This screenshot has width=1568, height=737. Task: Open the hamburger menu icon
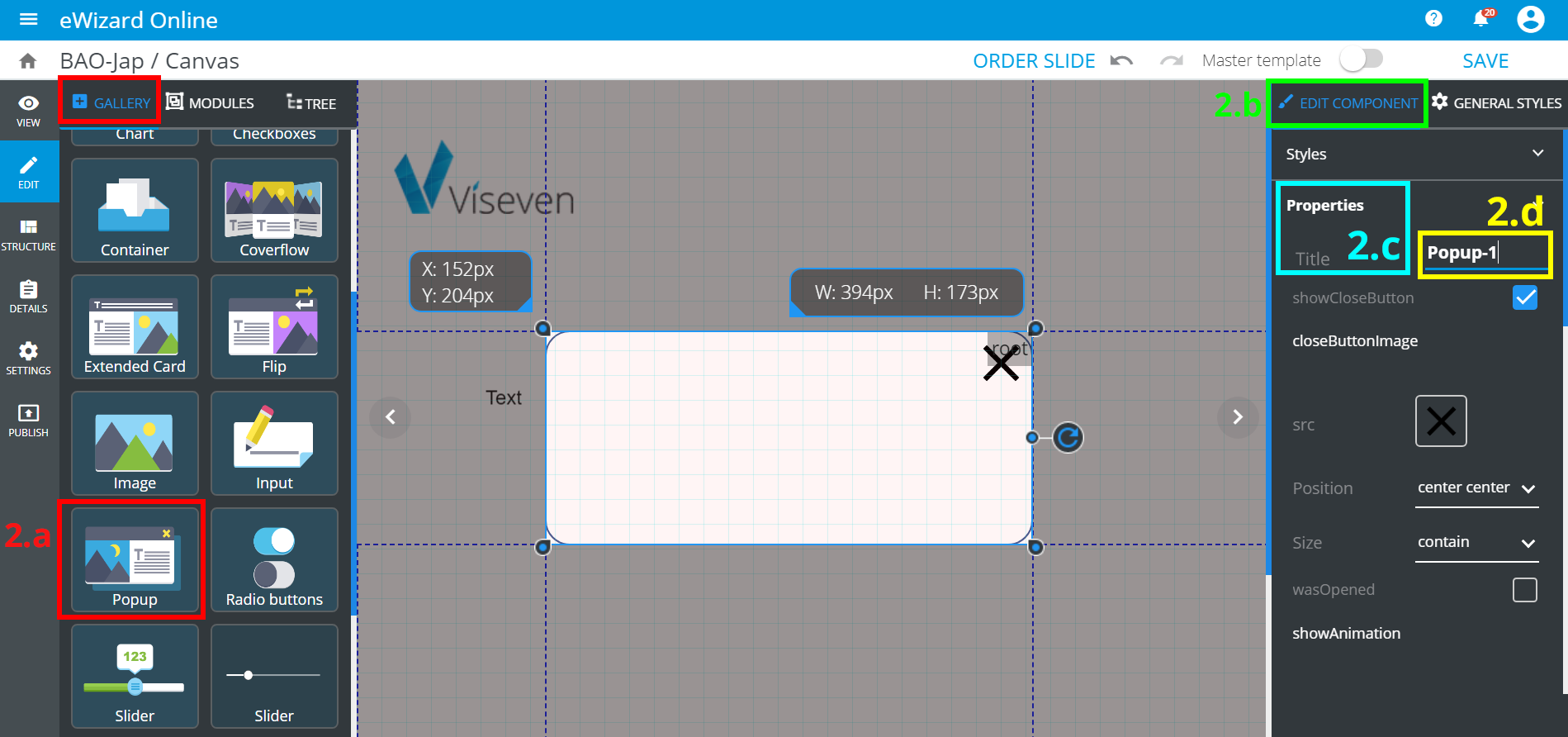pos(29,19)
